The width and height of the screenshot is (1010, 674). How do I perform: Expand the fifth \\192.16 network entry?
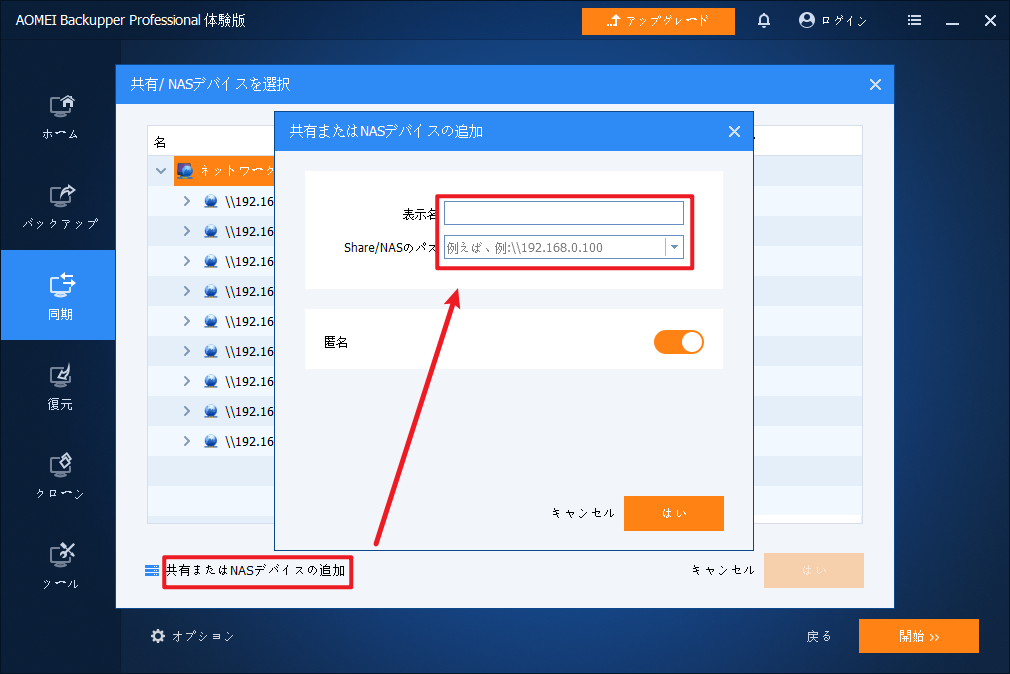187,321
